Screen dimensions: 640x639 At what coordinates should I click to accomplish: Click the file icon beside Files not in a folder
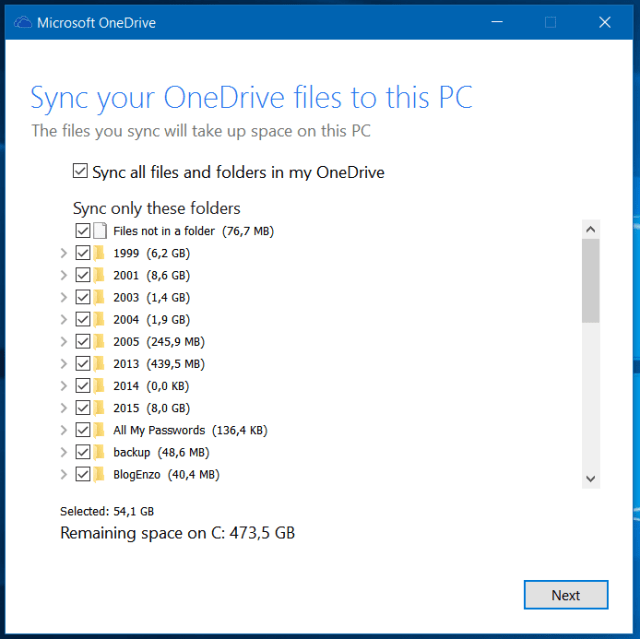[100, 231]
